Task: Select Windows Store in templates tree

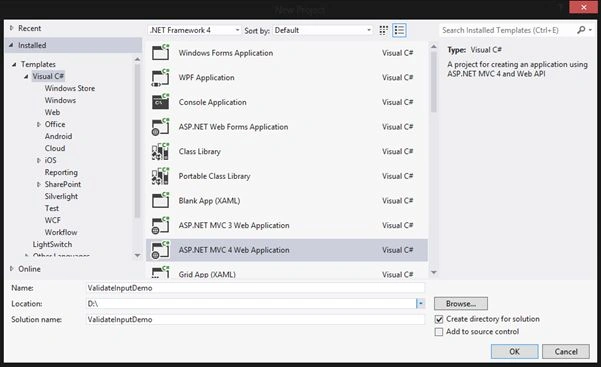Action: click(70, 88)
